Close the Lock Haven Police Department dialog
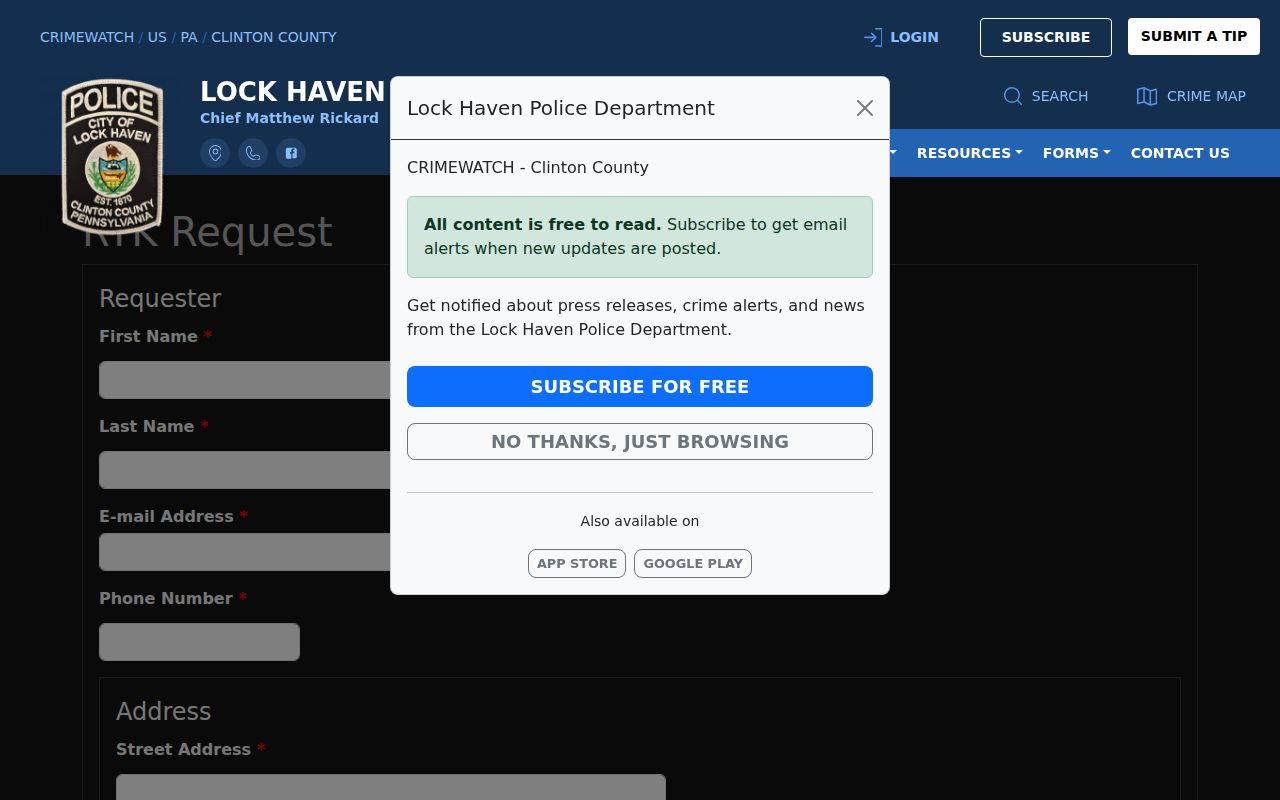Viewport: 1280px width, 800px height. point(865,108)
